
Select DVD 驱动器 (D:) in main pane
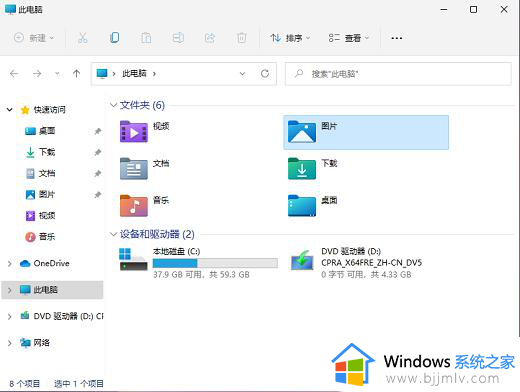[x=356, y=263]
